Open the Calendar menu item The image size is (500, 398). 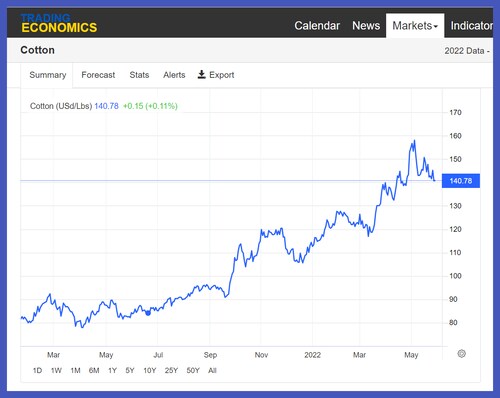click(317, 26)
